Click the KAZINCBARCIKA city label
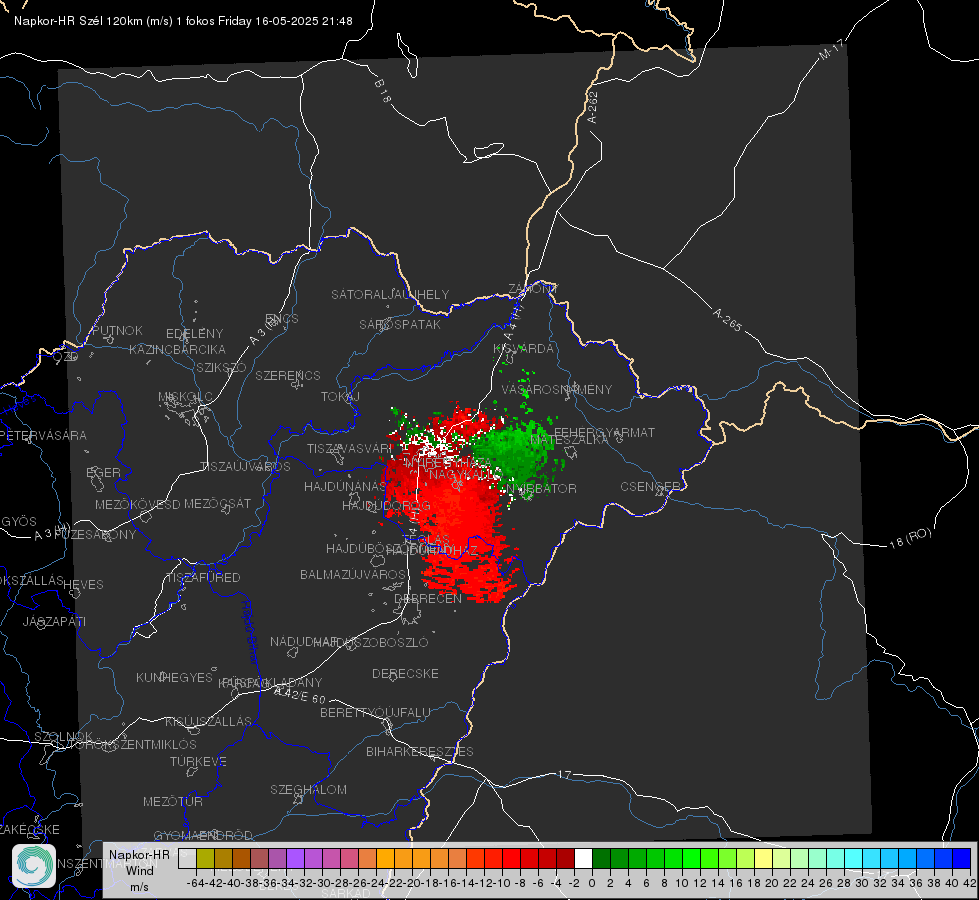 tap(177, 350)
